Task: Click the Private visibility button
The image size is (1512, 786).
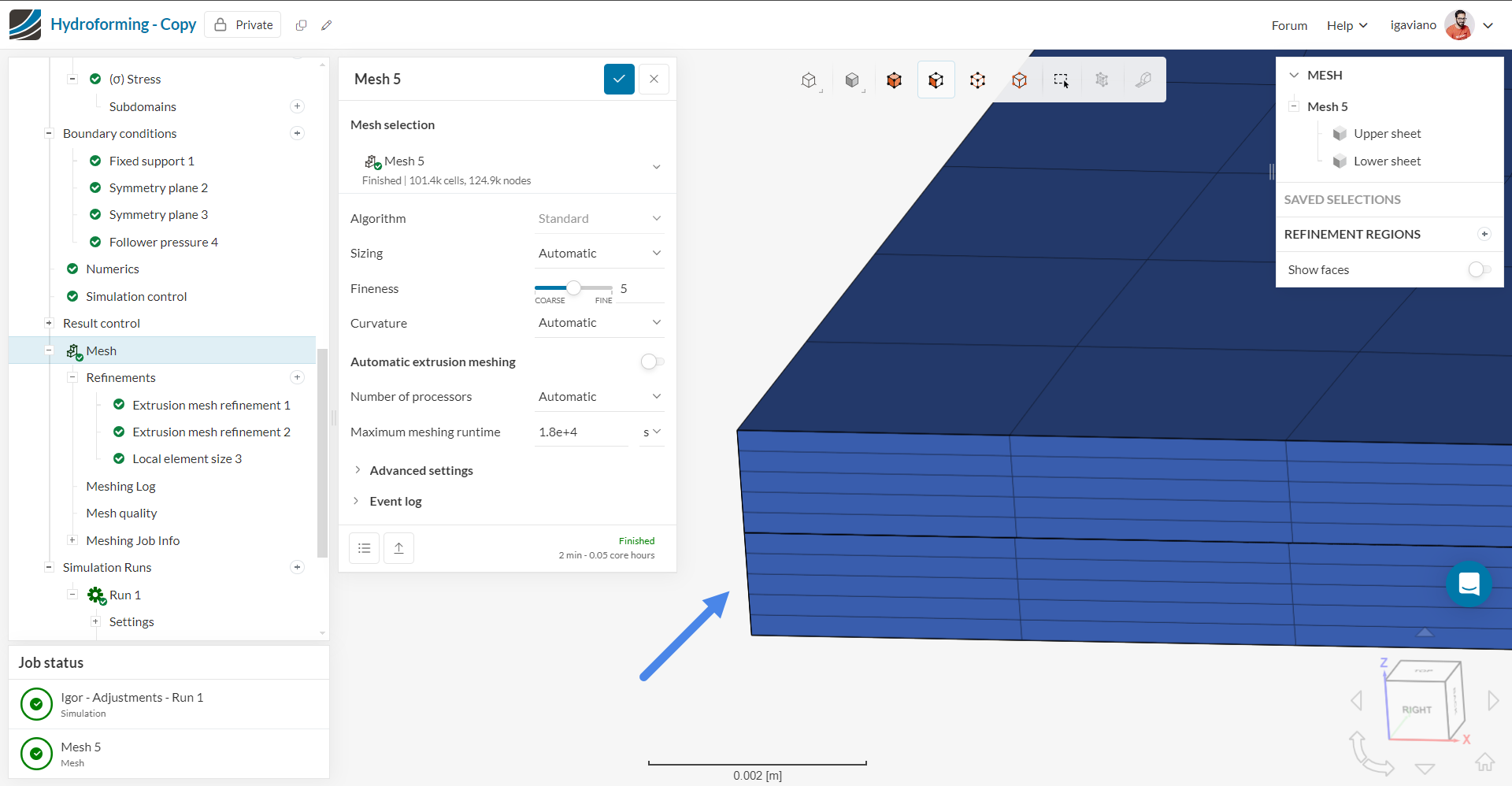Action: [x=243, y=25]
